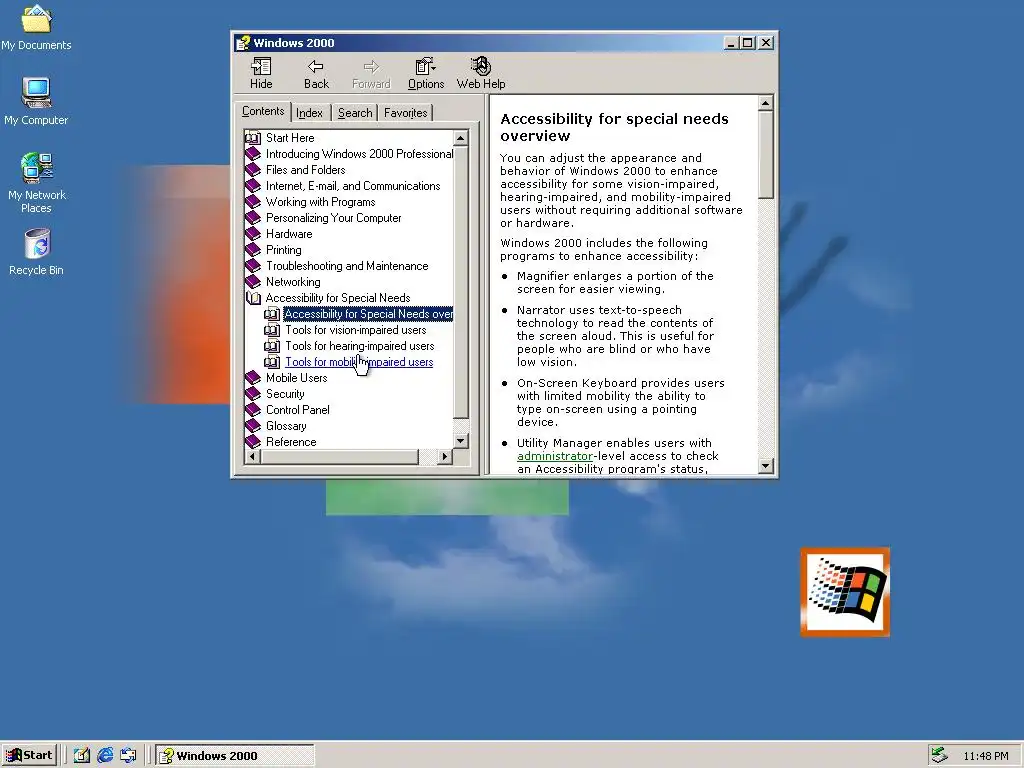Select 'Accessibility for Special Needs' heading
Image resolution: width=1024 pixels, height=768 pixels.
pos(338,298)
